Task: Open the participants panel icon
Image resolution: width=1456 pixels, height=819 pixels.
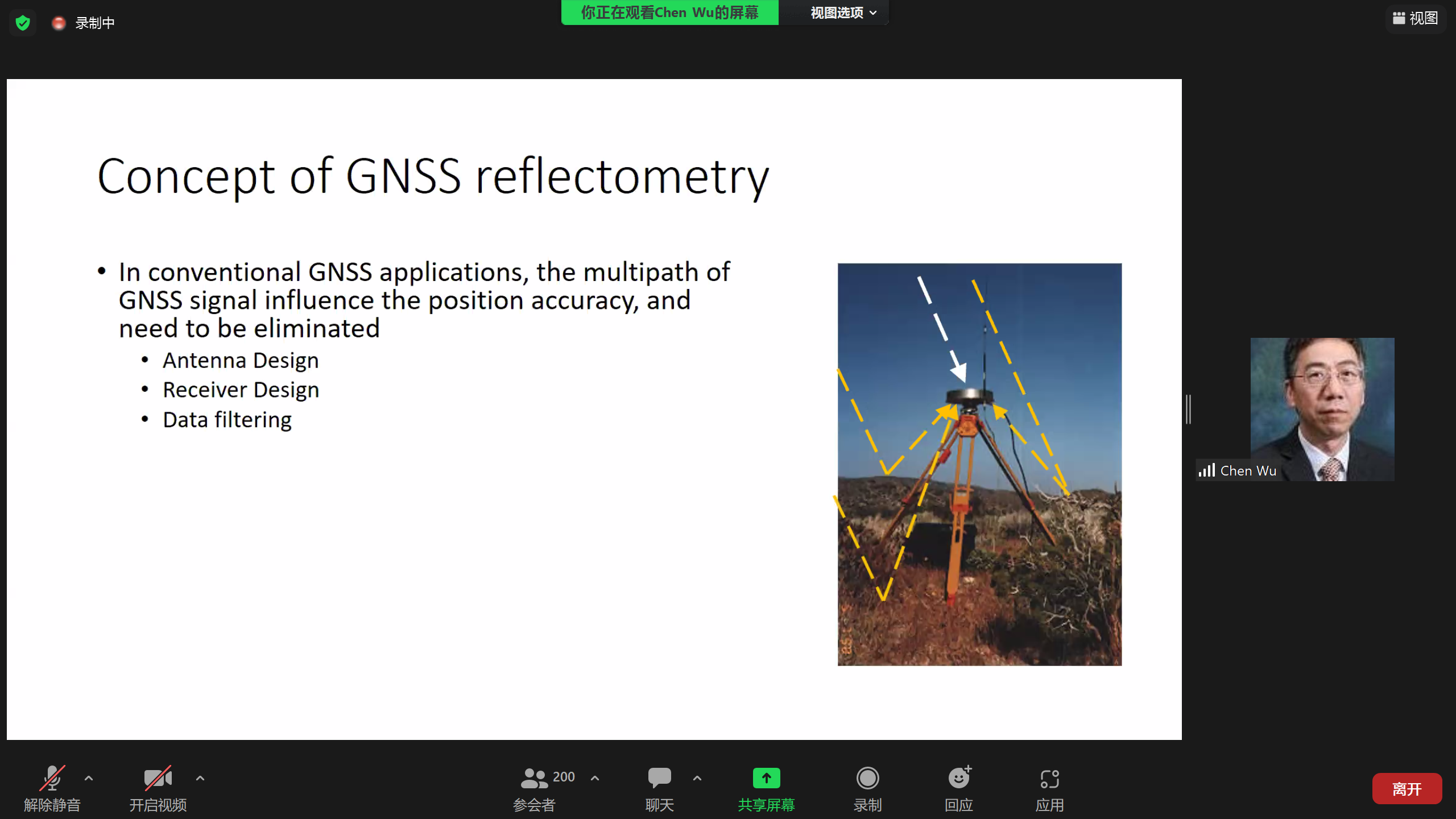Action: [x=533, y=779]
